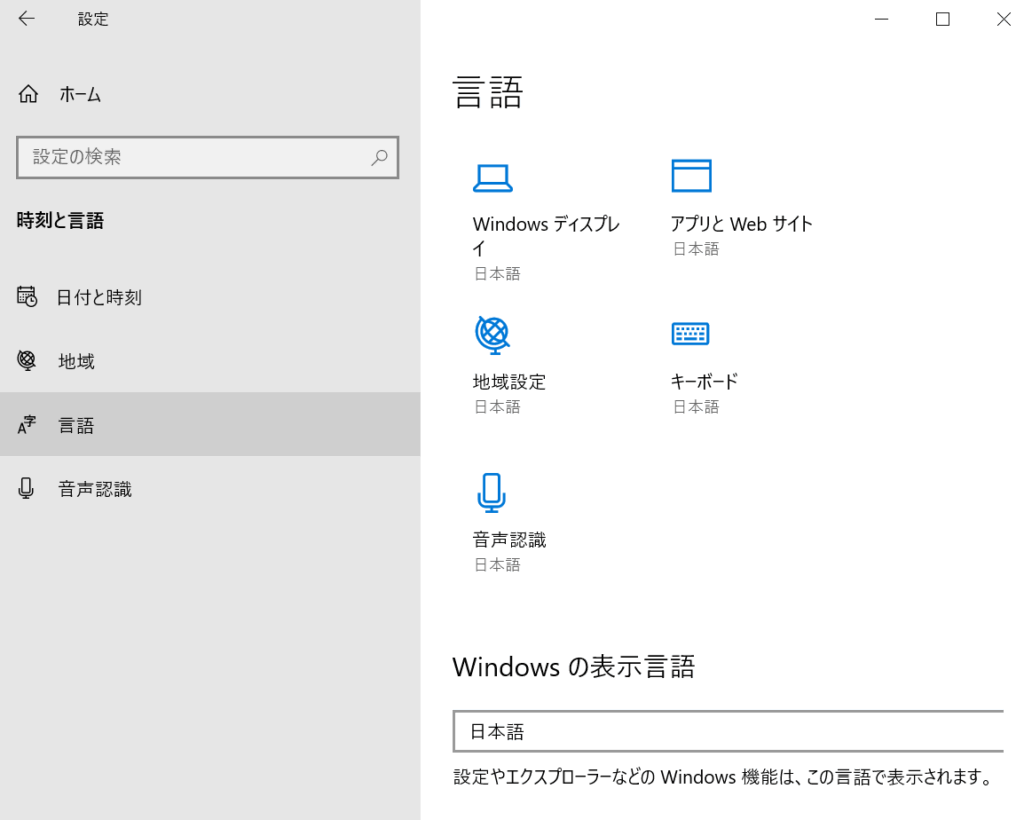This screenshot has width=1024, height=820.
Task: Click the laptop icon for Windows ディスプレイ
Action: 492,178
